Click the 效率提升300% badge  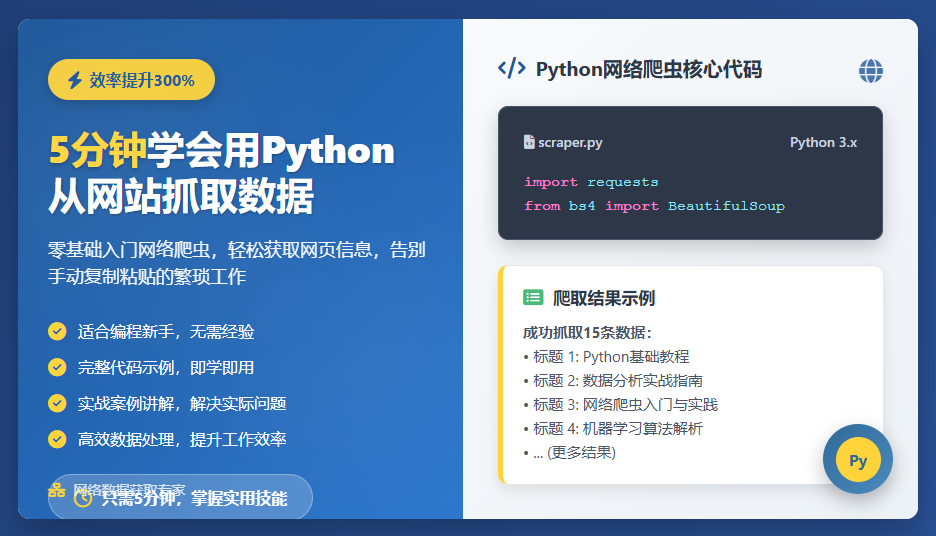pyautogui.click(x=131, y=80)
